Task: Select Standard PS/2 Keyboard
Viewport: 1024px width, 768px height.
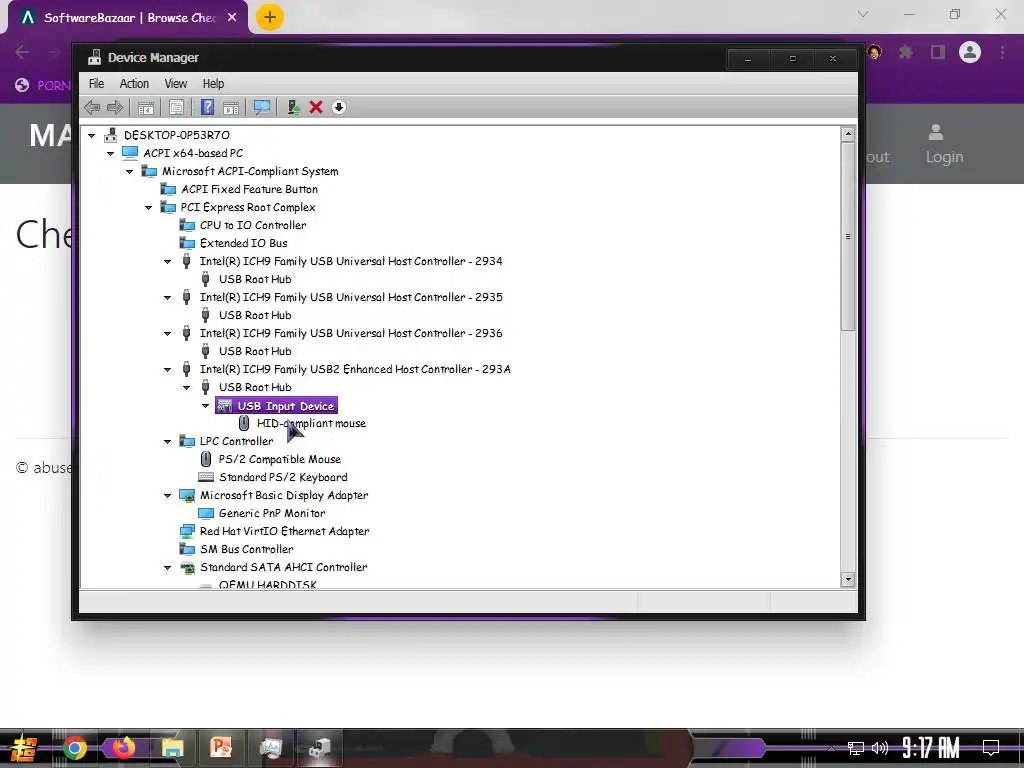Action: tap(283, 477)
